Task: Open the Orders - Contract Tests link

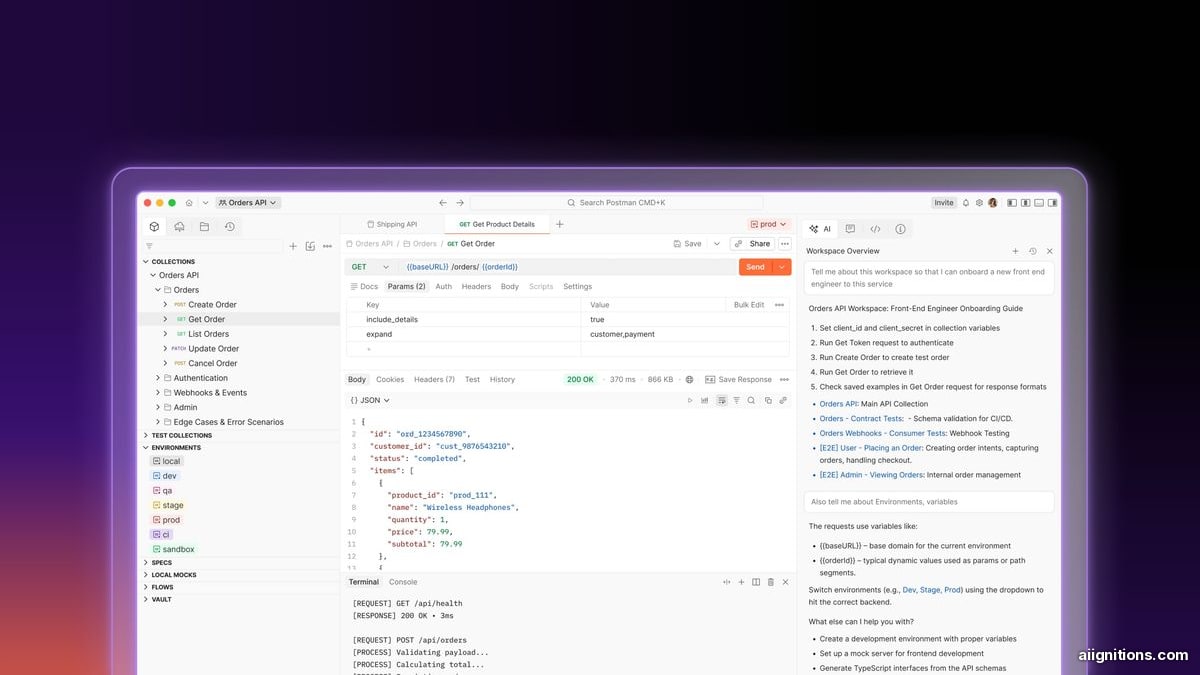Action: 861,419
